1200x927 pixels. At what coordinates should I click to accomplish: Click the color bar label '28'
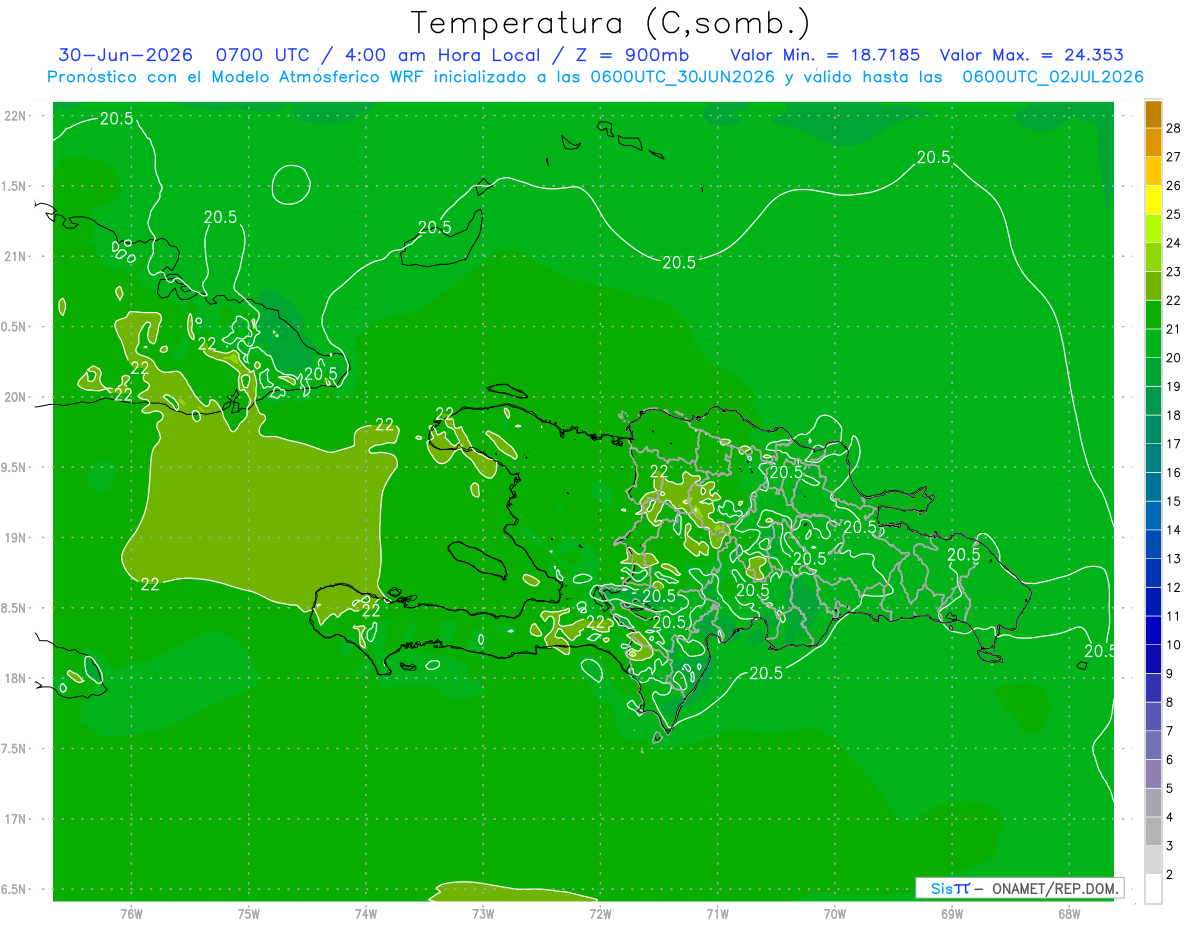point(1174,128)
